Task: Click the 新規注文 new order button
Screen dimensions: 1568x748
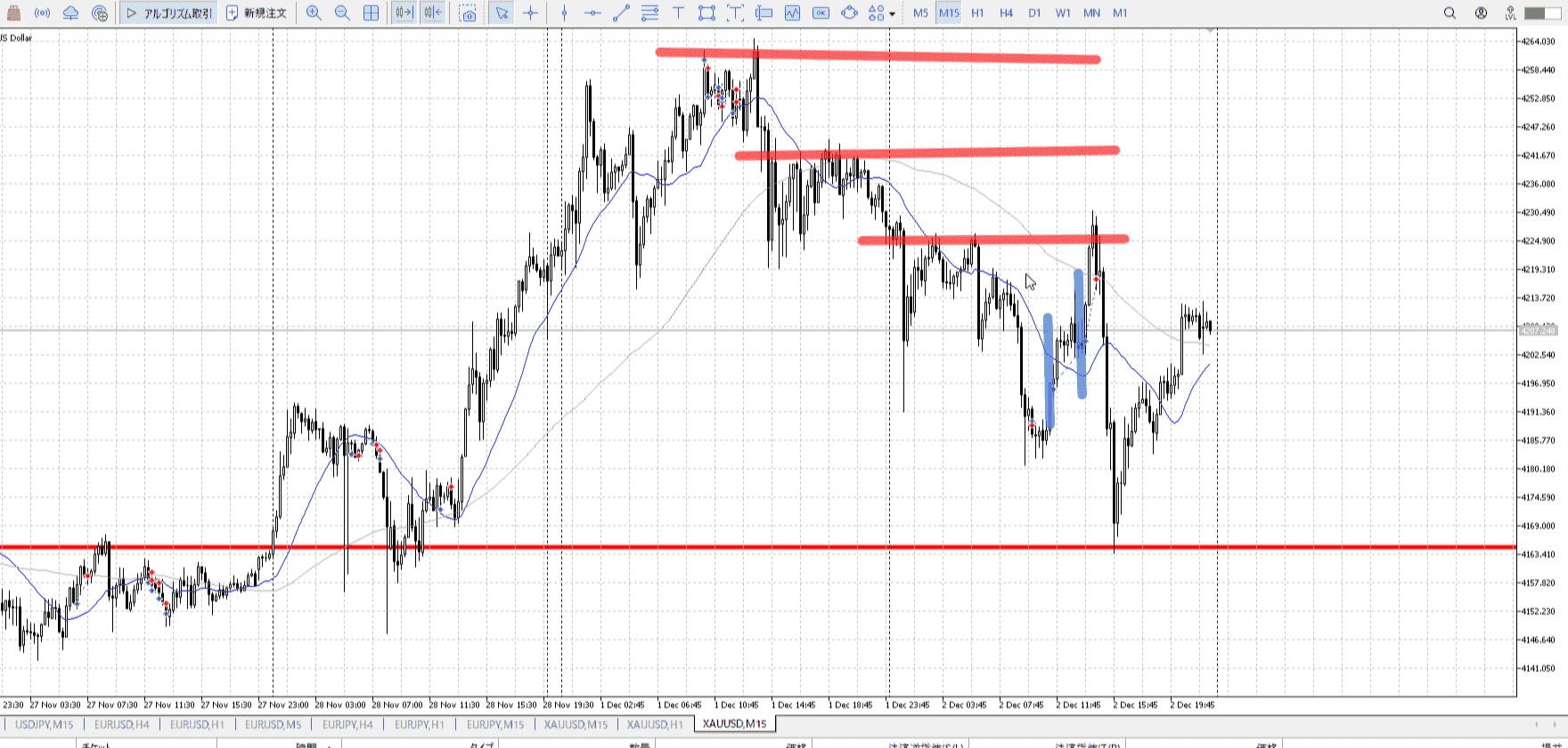Action: click(x=257, y=13)
